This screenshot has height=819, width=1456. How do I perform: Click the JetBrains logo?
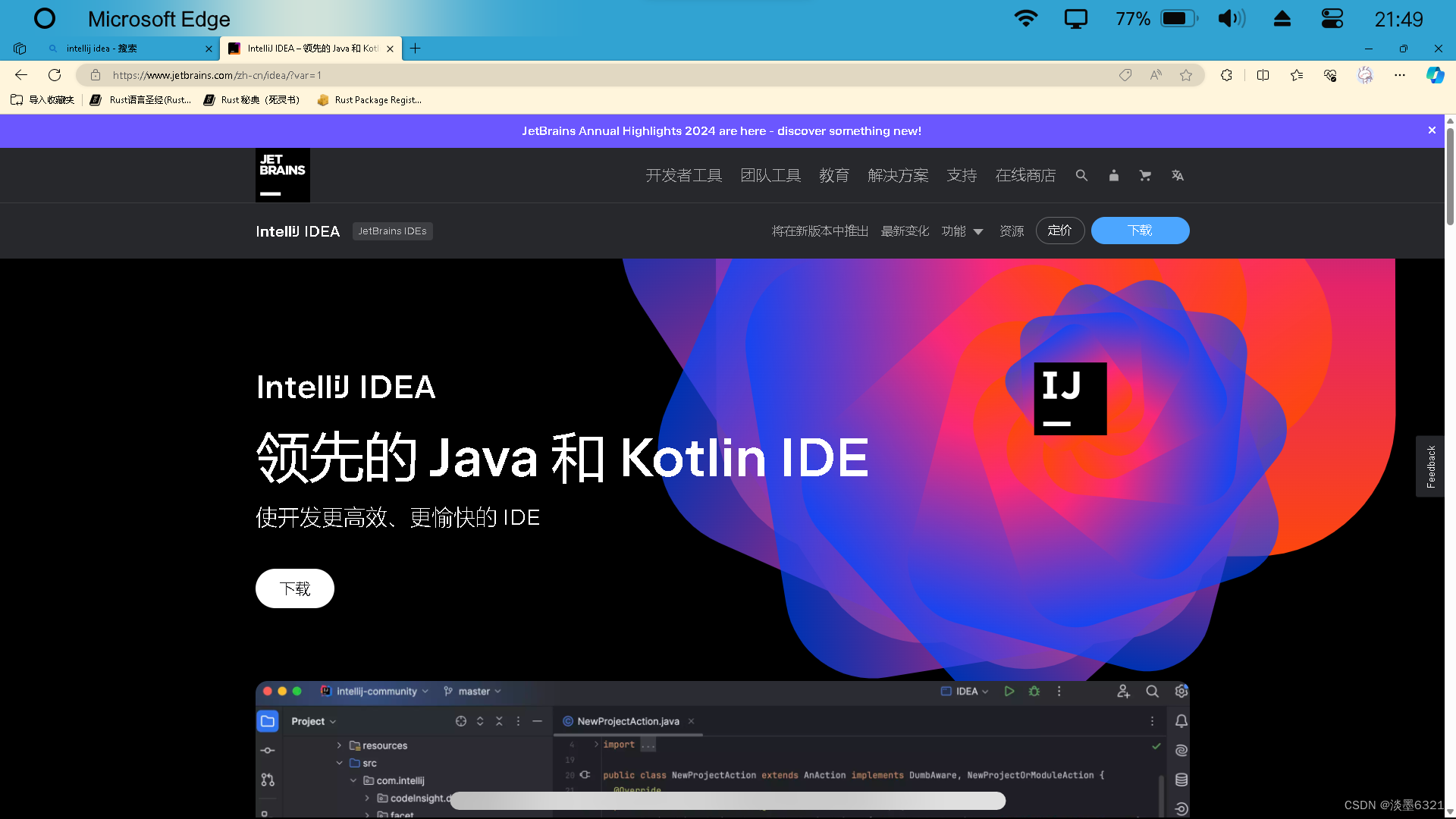pos(282,175)
